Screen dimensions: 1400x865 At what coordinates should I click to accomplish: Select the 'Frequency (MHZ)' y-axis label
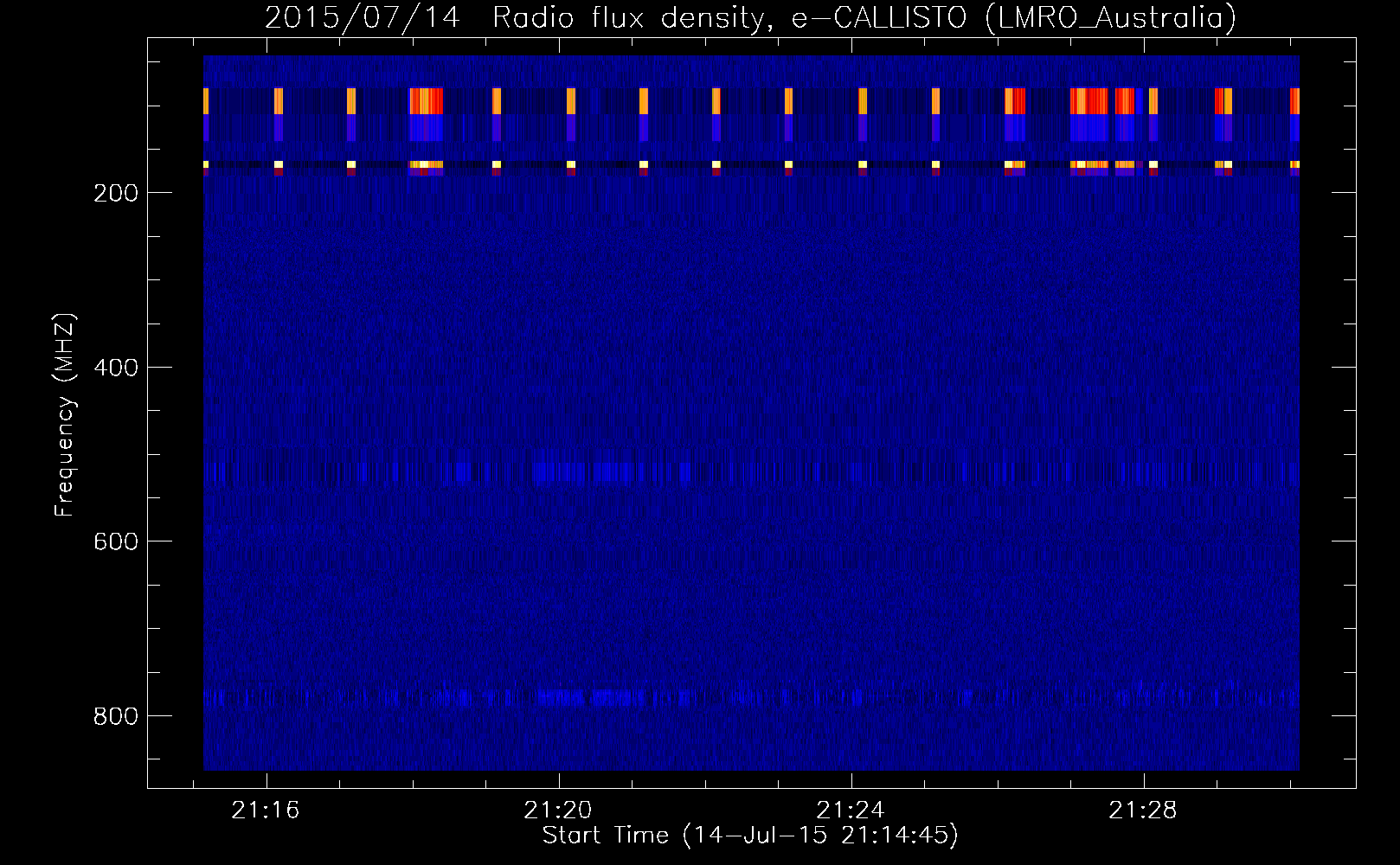point(65,415)
